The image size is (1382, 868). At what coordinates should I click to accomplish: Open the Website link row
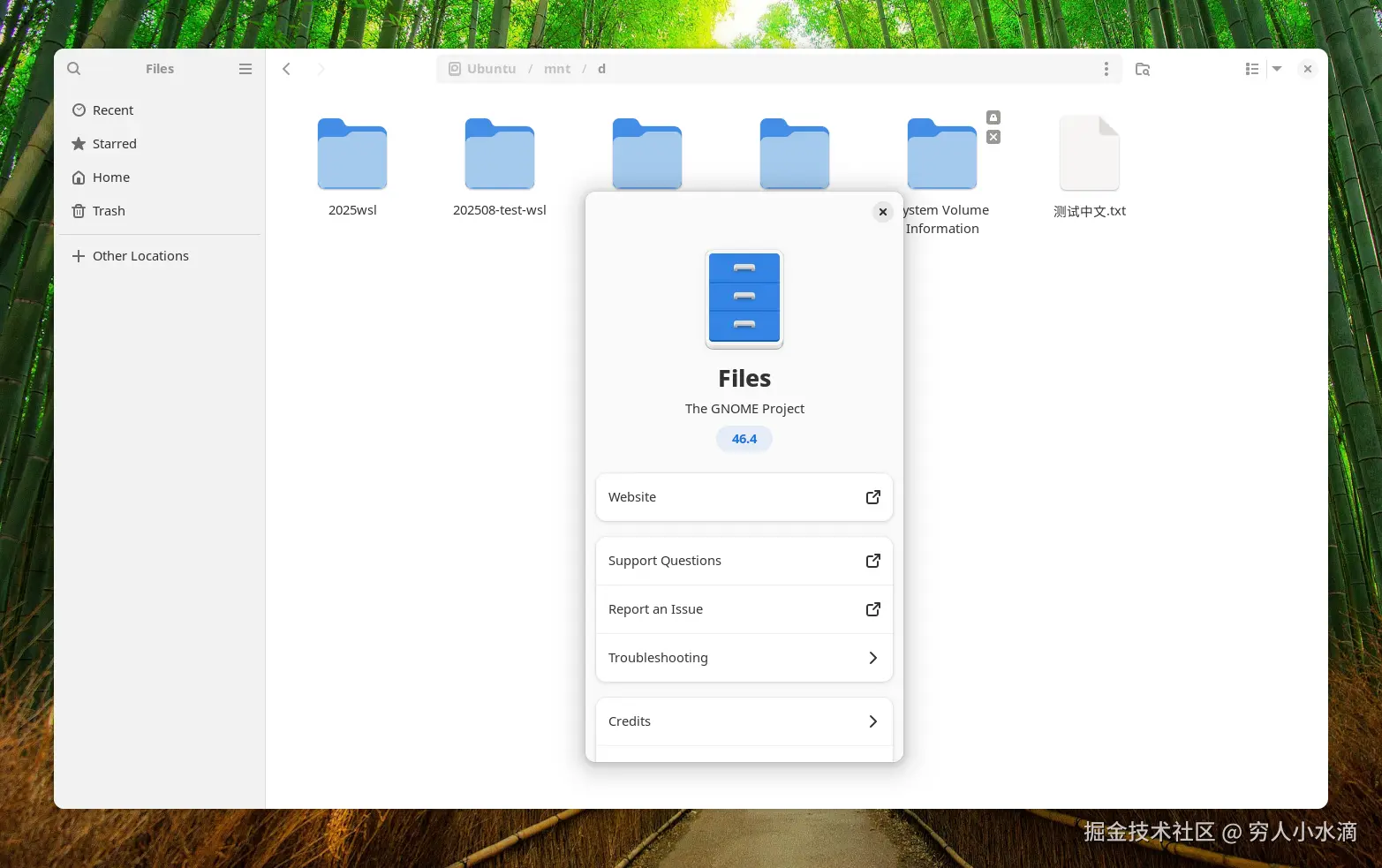[744, 497]
